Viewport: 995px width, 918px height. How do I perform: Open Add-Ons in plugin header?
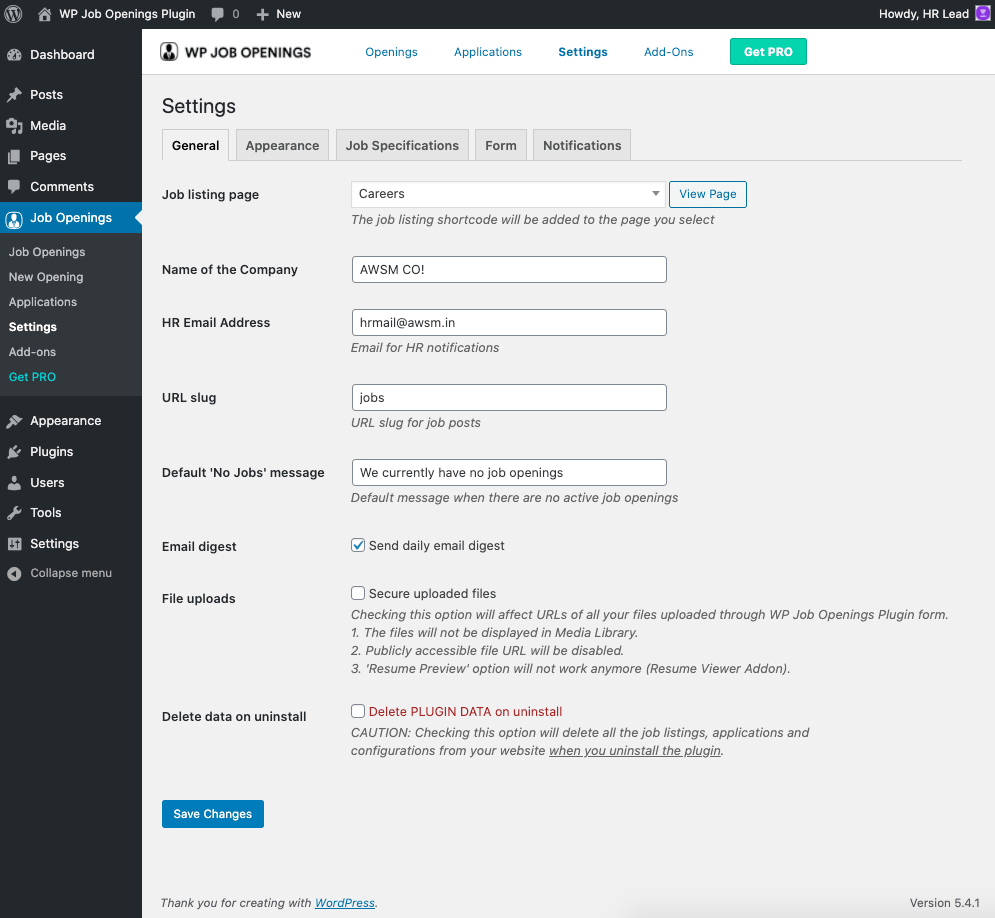point(669,52)
